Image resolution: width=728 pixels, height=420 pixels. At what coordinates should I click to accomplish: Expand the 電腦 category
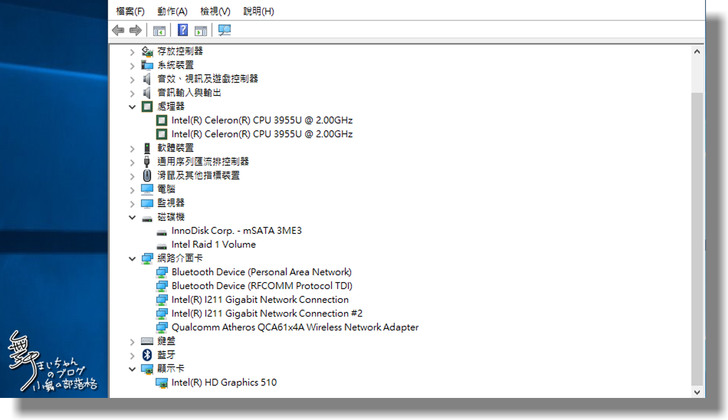[132, 190]
